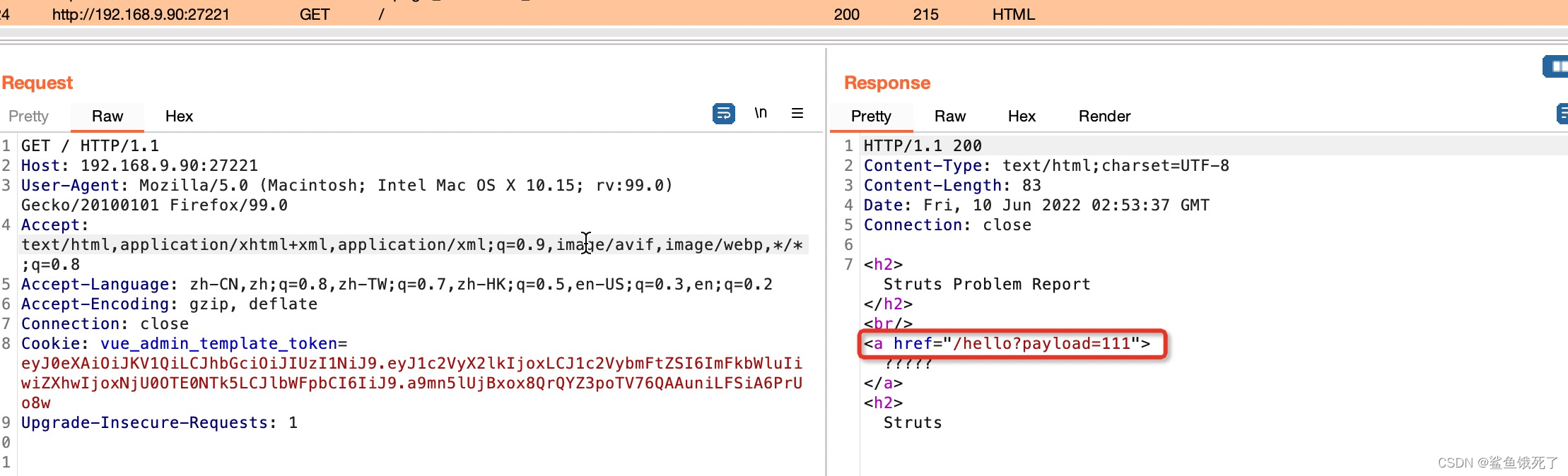The image size is (1568, 476).
Task: Click the Date header in response
Action: pos(1036,205)
